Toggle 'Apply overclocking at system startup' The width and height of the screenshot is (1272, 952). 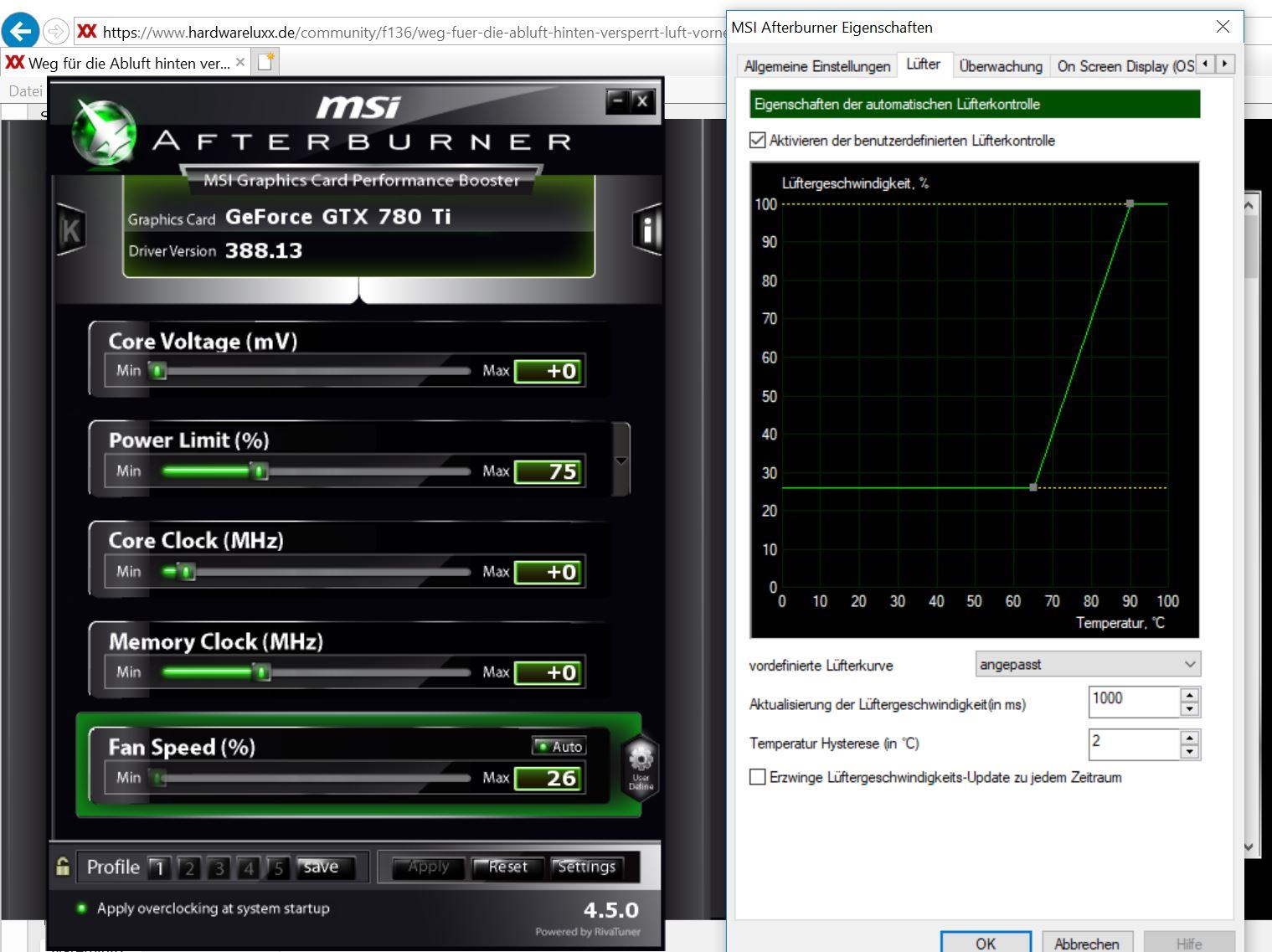coord(81,908)
